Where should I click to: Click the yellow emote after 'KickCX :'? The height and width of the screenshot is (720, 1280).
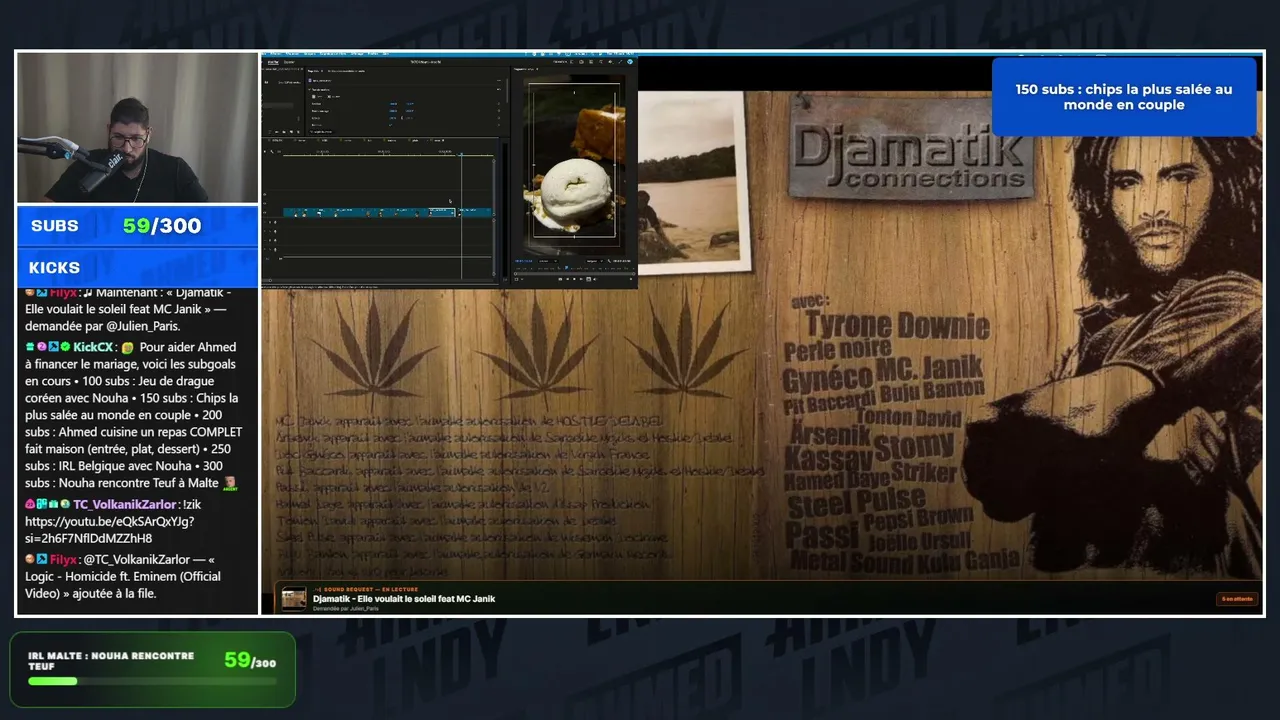tap(128, 347)
